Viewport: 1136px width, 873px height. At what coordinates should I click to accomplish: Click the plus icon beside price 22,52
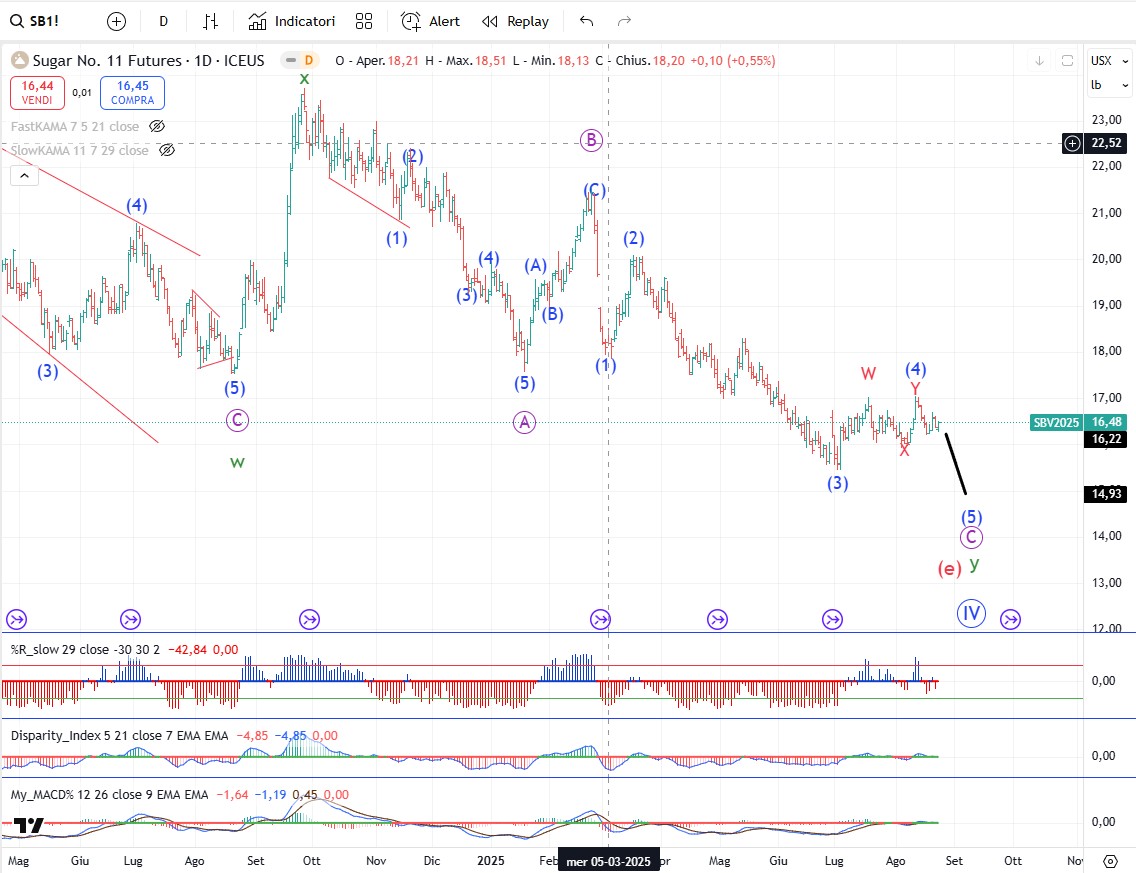[1072, 143]
